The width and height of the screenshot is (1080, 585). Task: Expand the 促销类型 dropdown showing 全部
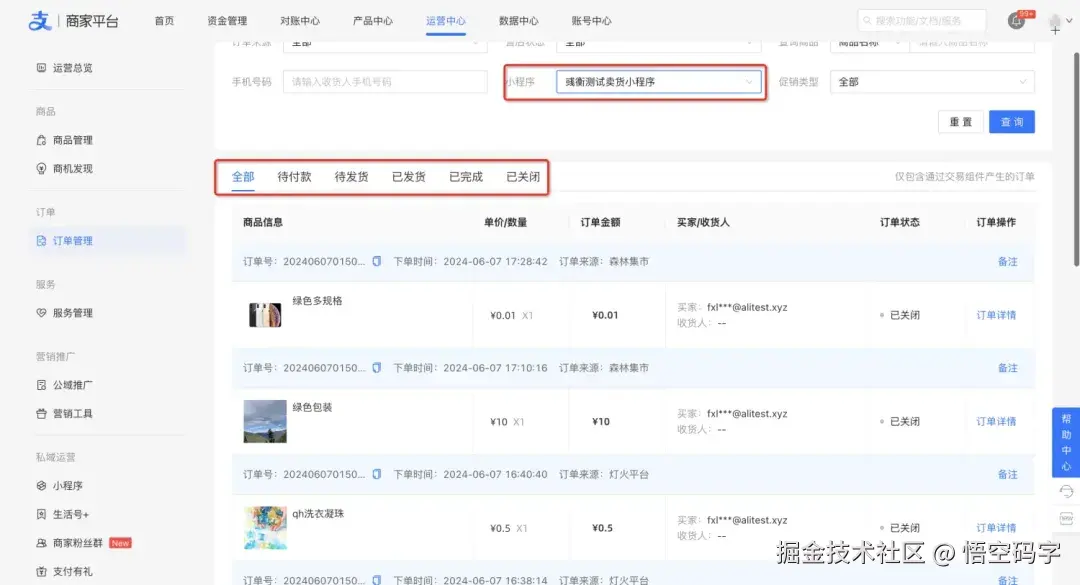pyautogui.click(x=932, y=81)
